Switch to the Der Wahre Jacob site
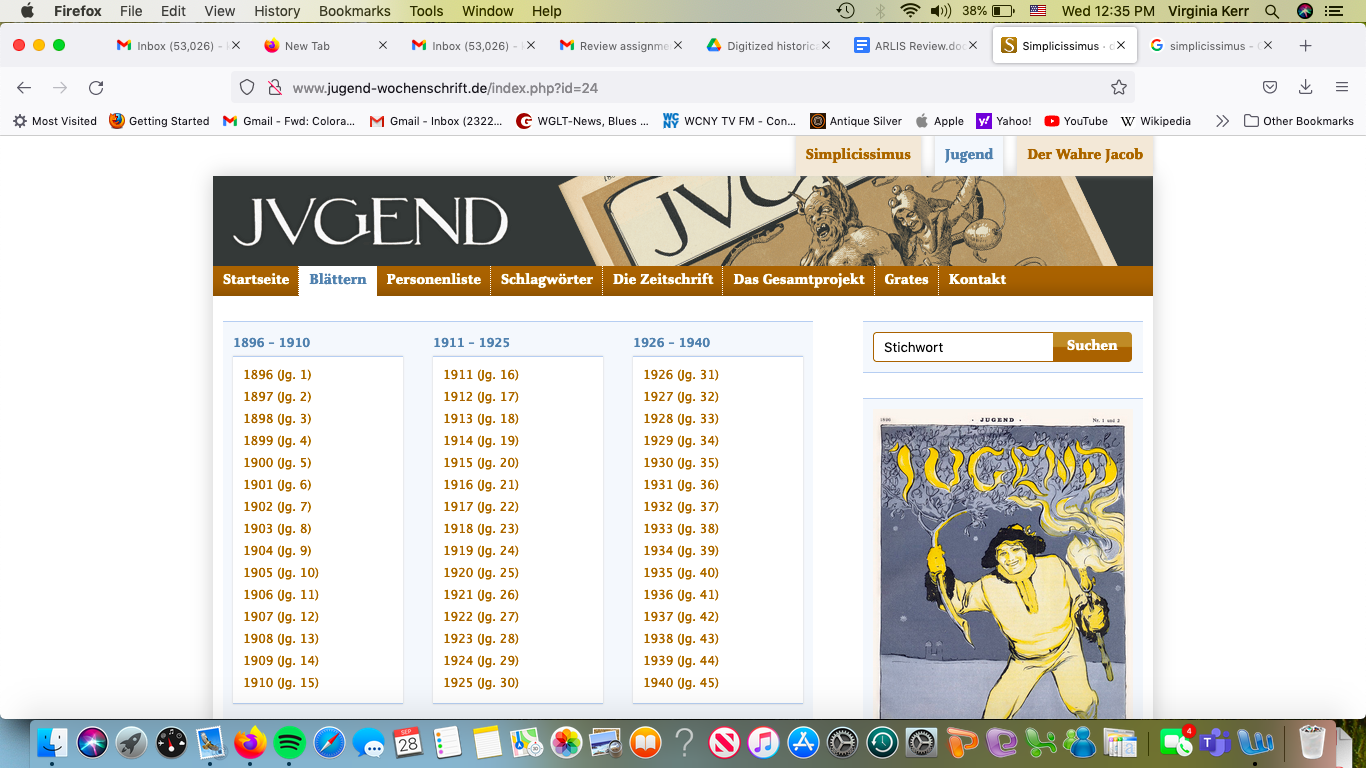 point(1085,155)
